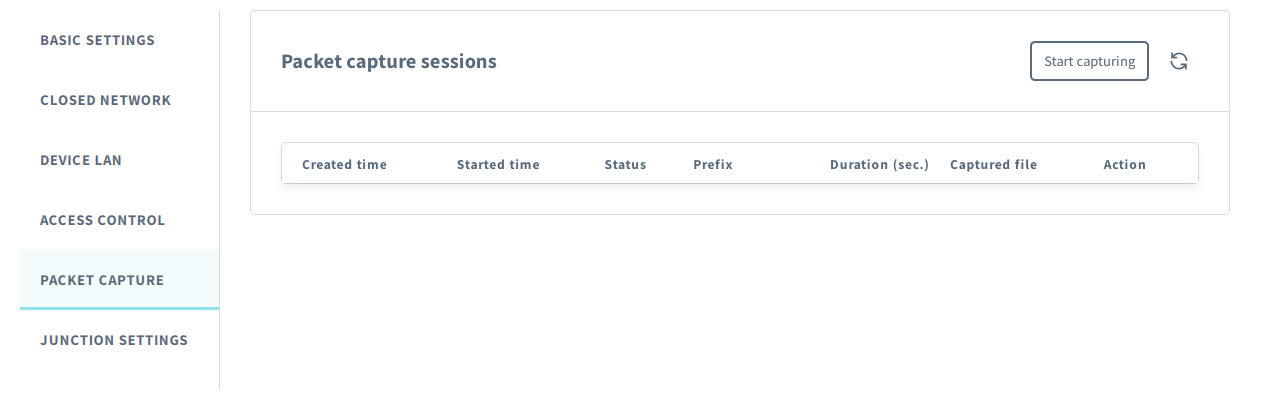Select the Status column header
This screenshot has width=1280, height=400.
pyautogui.click(x=625, y=164)
